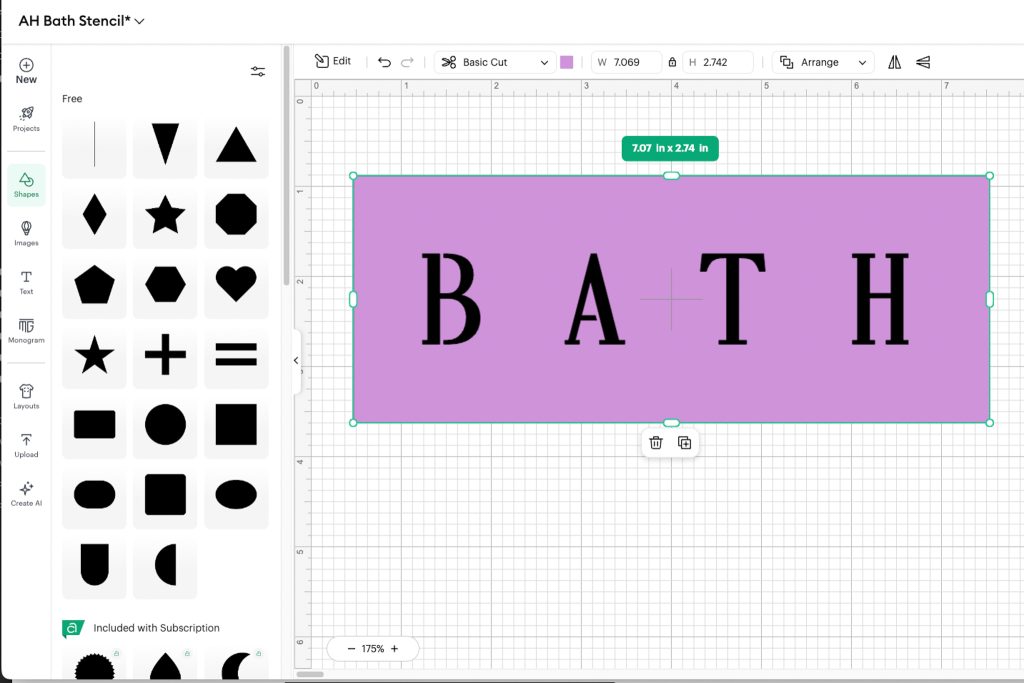Open the Edit menu

[x=333, y=60]
